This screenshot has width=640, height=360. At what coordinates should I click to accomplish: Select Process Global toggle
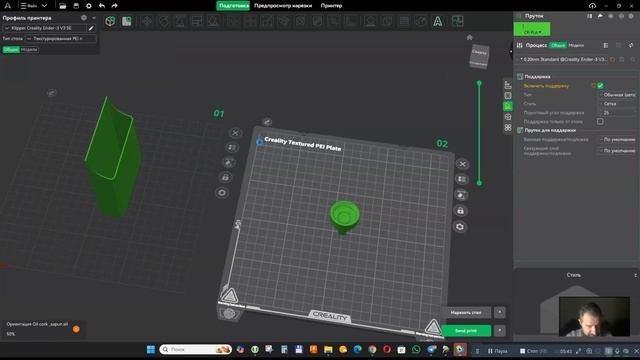pyautogui.click(x=558, y=45)
